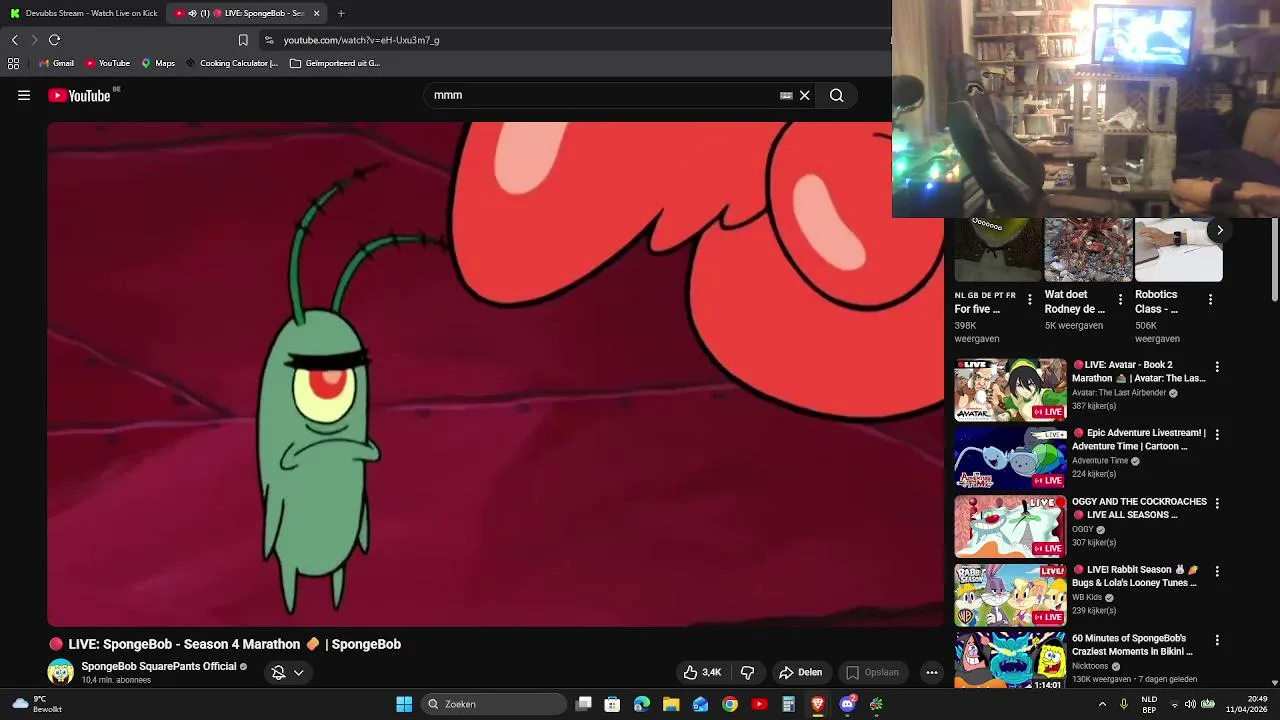Open SpongeBob SquarePants Official channel avatar

click(x=60, y=672)
